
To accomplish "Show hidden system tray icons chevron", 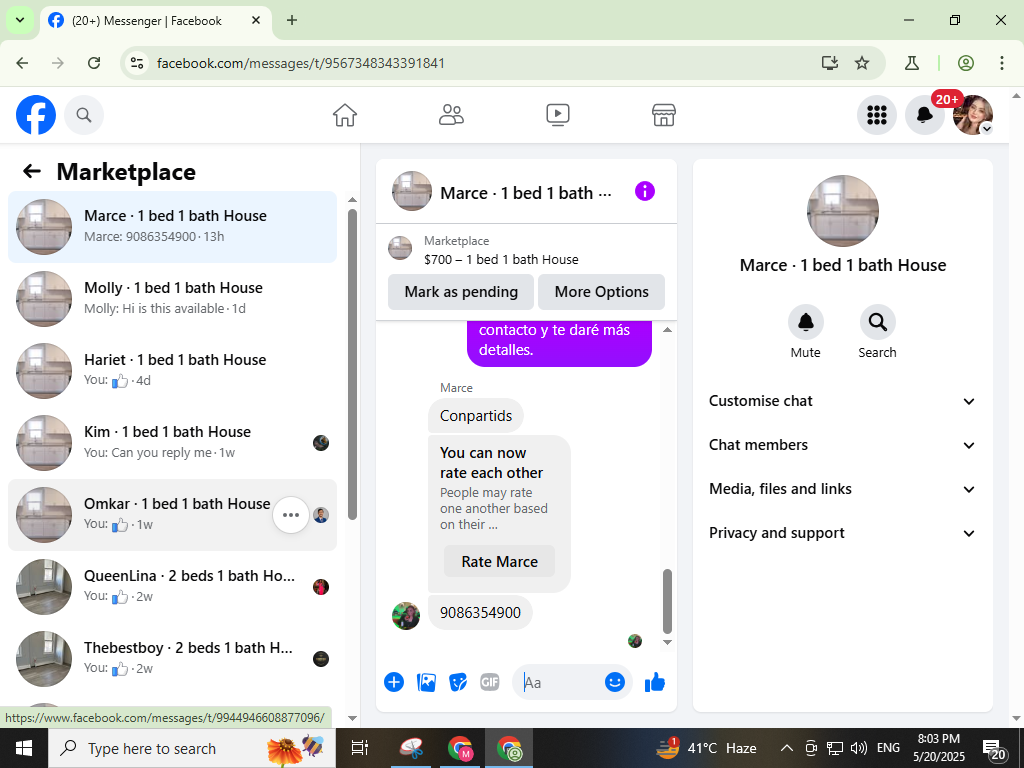I will click(787, 748).
